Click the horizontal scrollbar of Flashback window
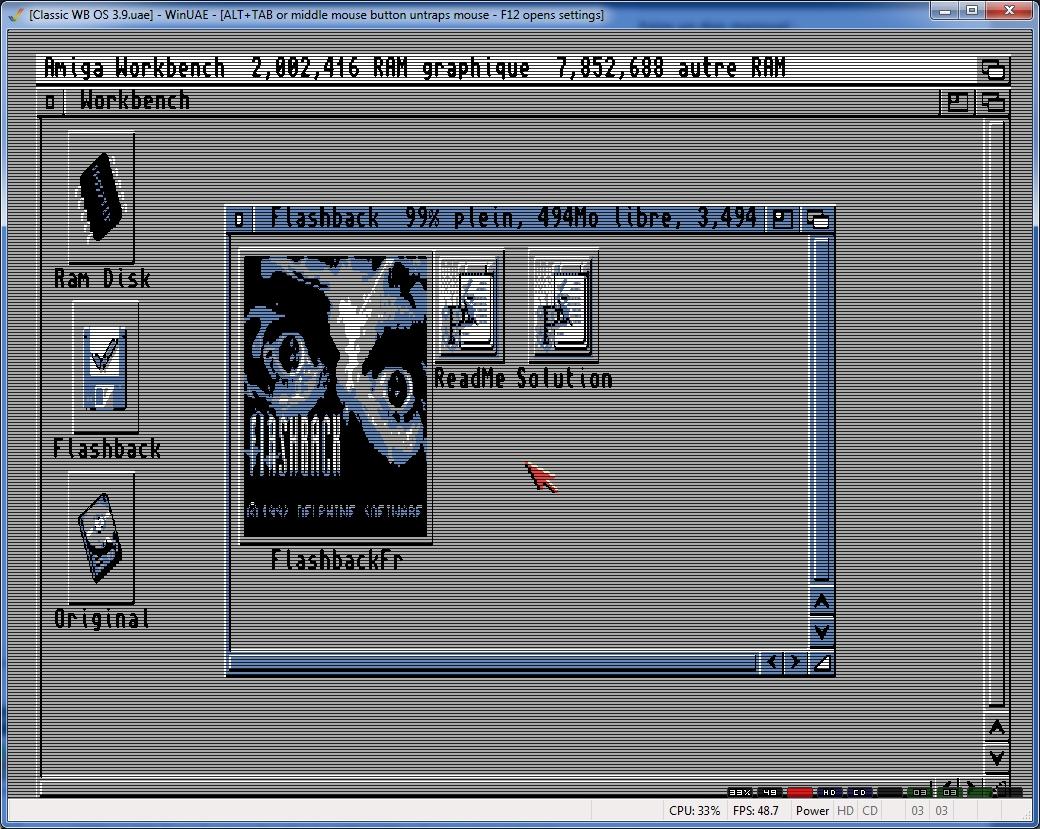1040x829 pixels. [491, 662]
